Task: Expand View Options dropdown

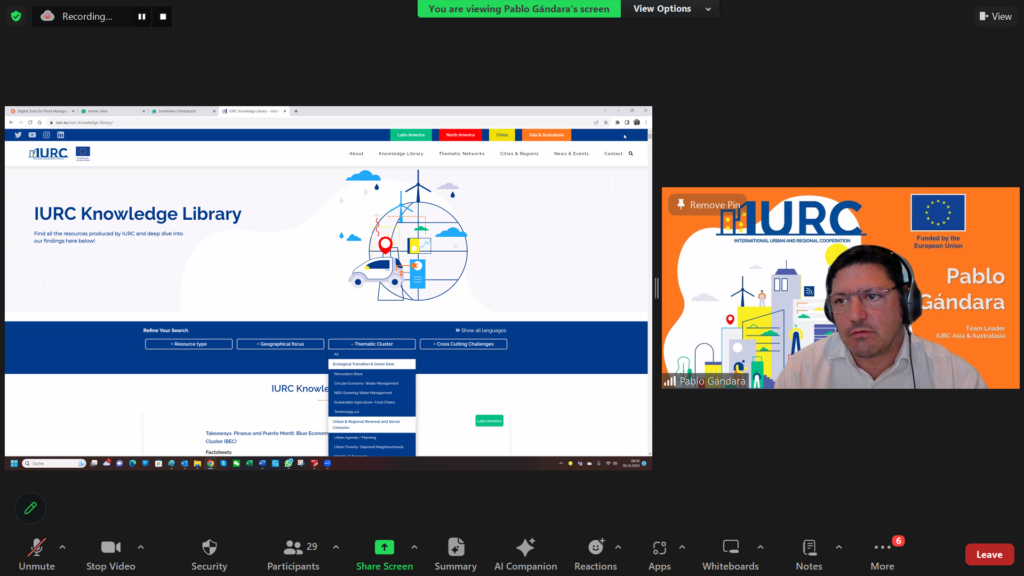Action: [x=673, y=9]
